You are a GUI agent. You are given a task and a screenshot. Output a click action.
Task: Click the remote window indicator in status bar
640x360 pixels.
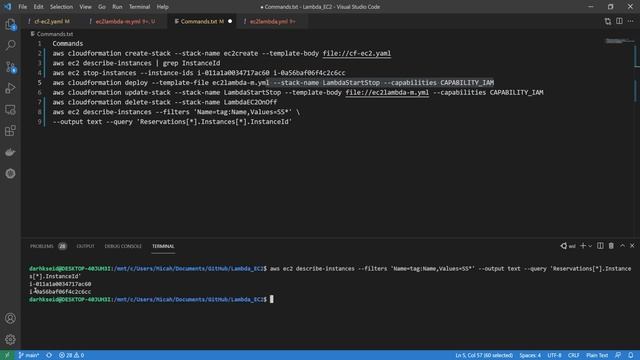[x=7, y=355]
